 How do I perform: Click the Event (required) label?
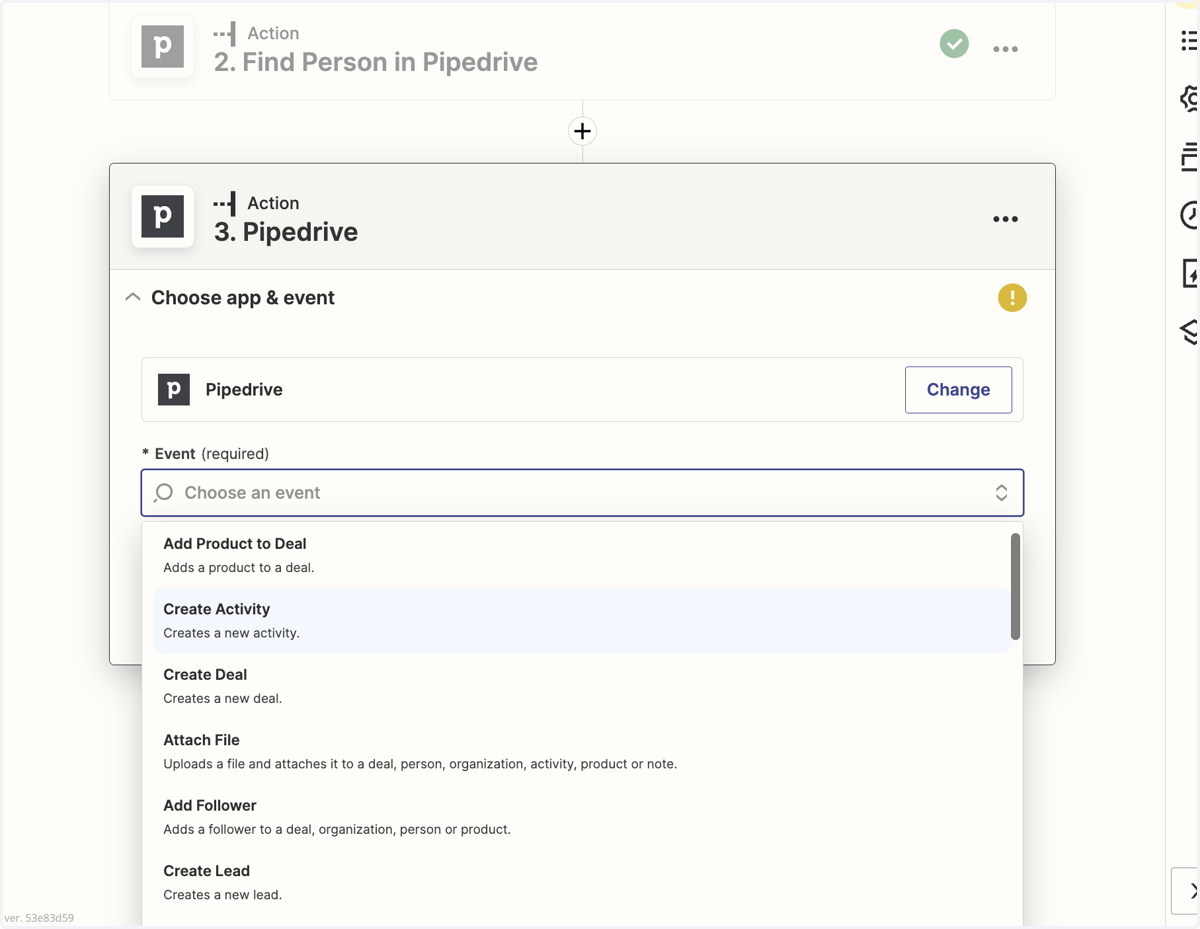pos(205,454)
